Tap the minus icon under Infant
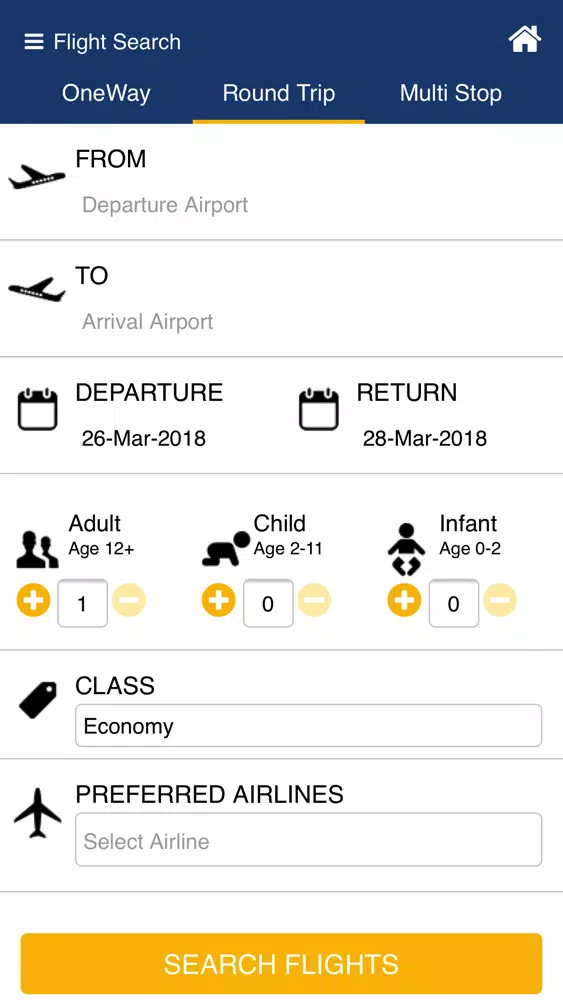 pos(500,600)
